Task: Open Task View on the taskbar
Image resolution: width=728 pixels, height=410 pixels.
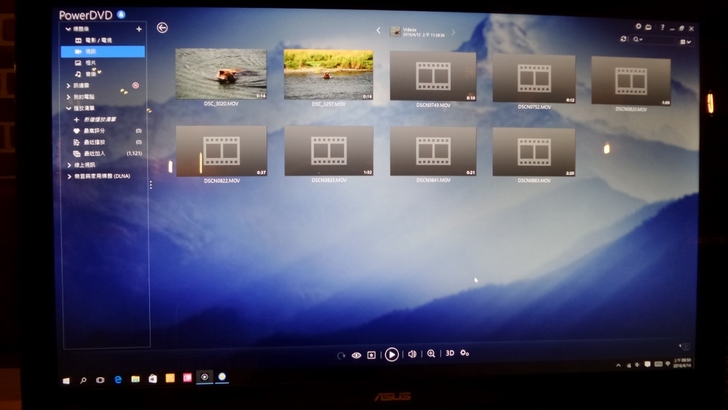Action: click(100, 380)
